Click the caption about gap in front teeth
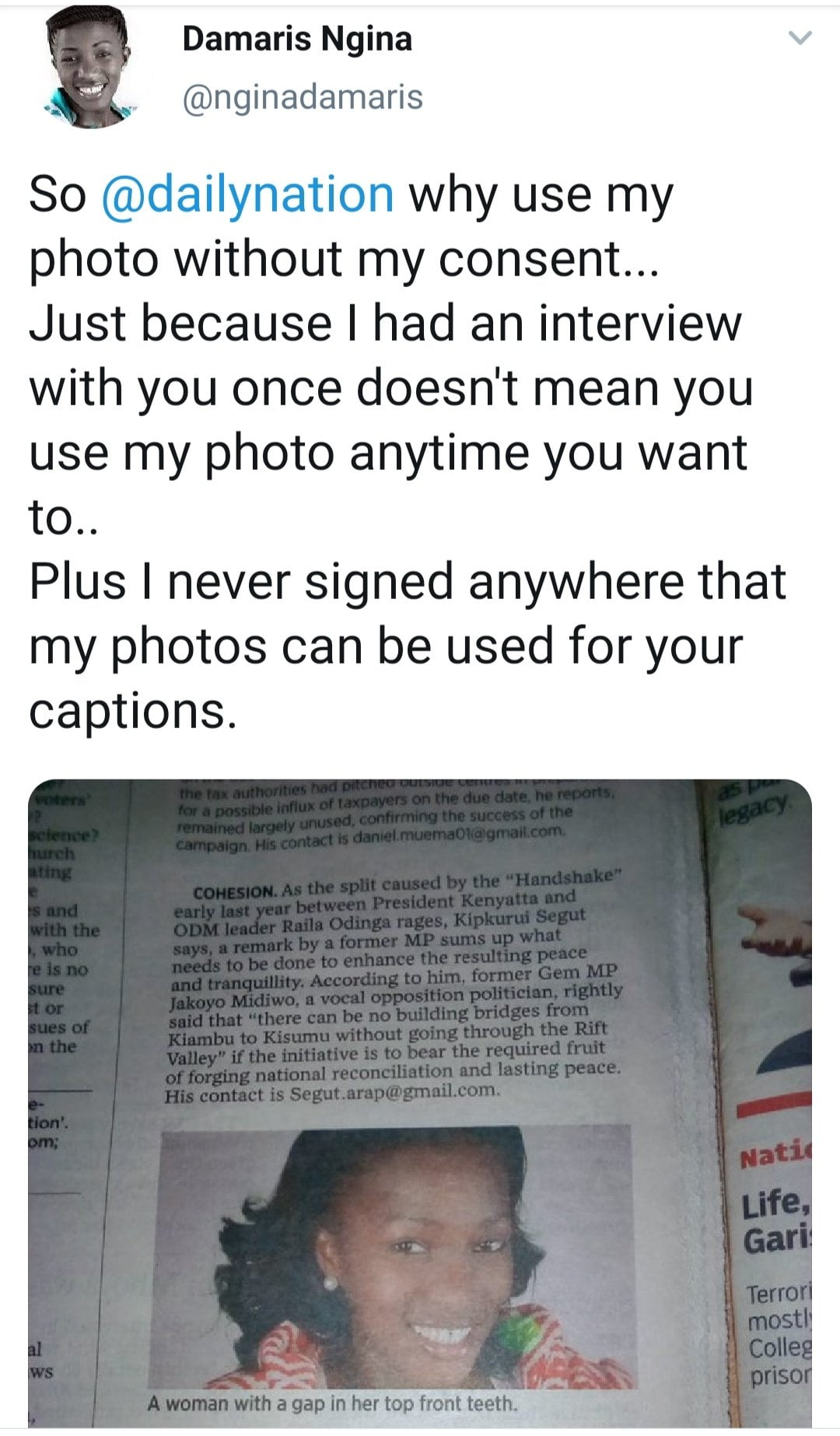Screen dimensions: 840x1436 331,1404
